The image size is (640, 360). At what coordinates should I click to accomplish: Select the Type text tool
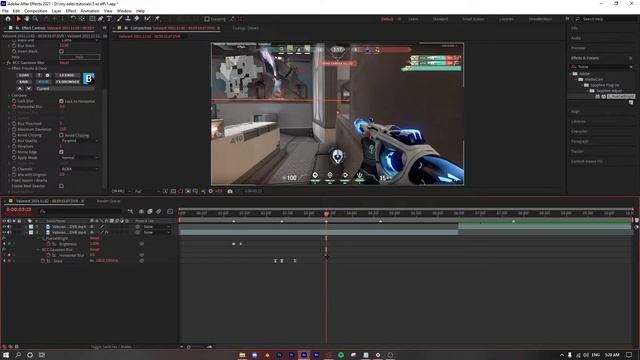click(x=109, y=19)
